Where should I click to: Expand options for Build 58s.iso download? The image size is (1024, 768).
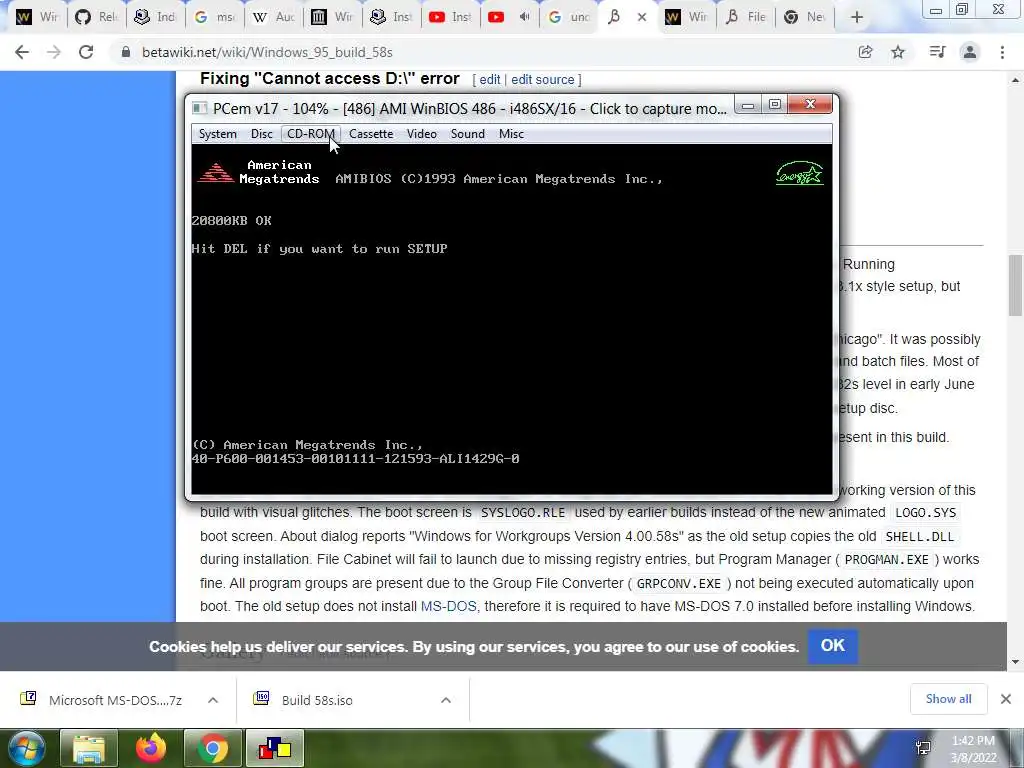tap(446, 700)
